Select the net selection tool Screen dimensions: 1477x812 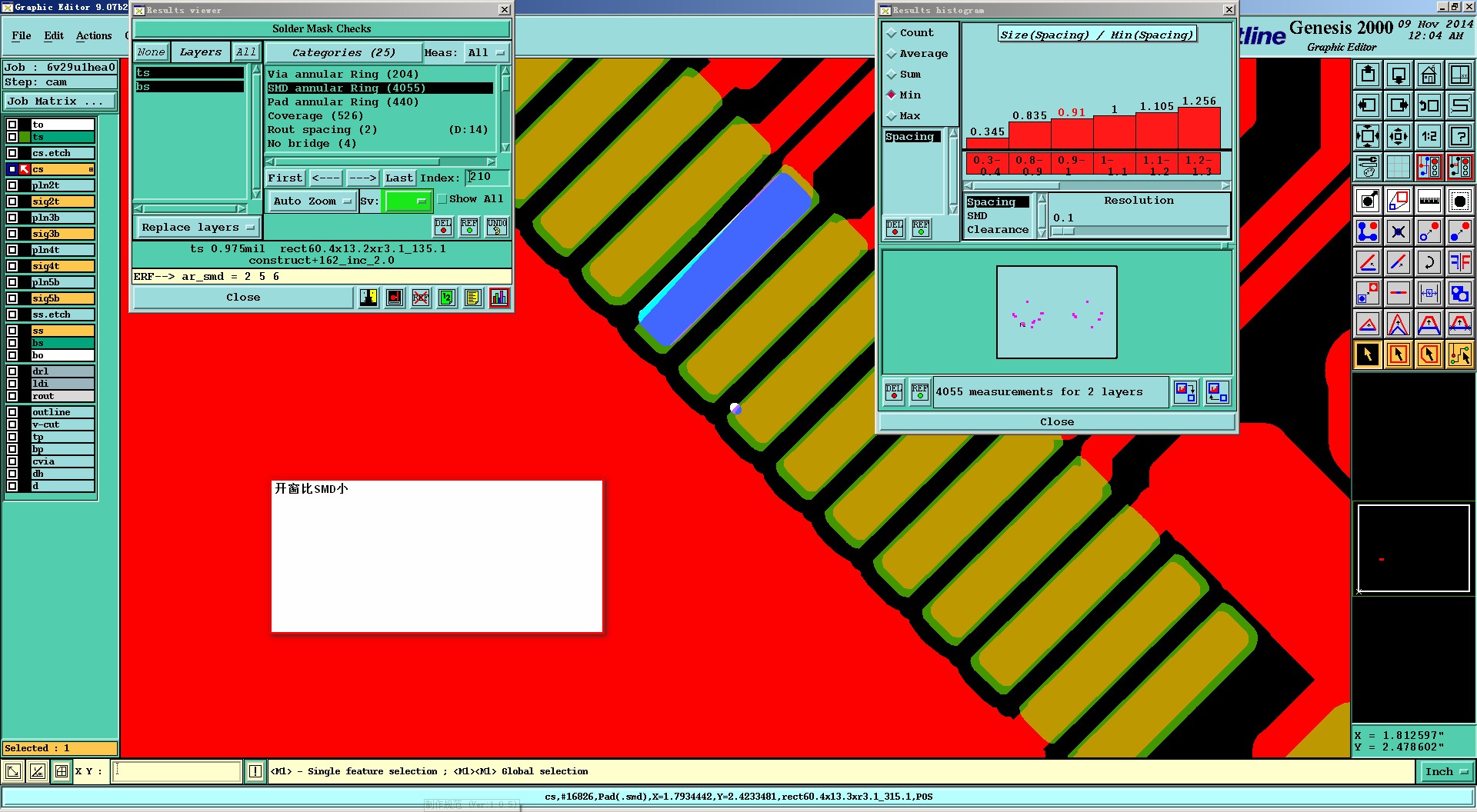pos(1459,354)
